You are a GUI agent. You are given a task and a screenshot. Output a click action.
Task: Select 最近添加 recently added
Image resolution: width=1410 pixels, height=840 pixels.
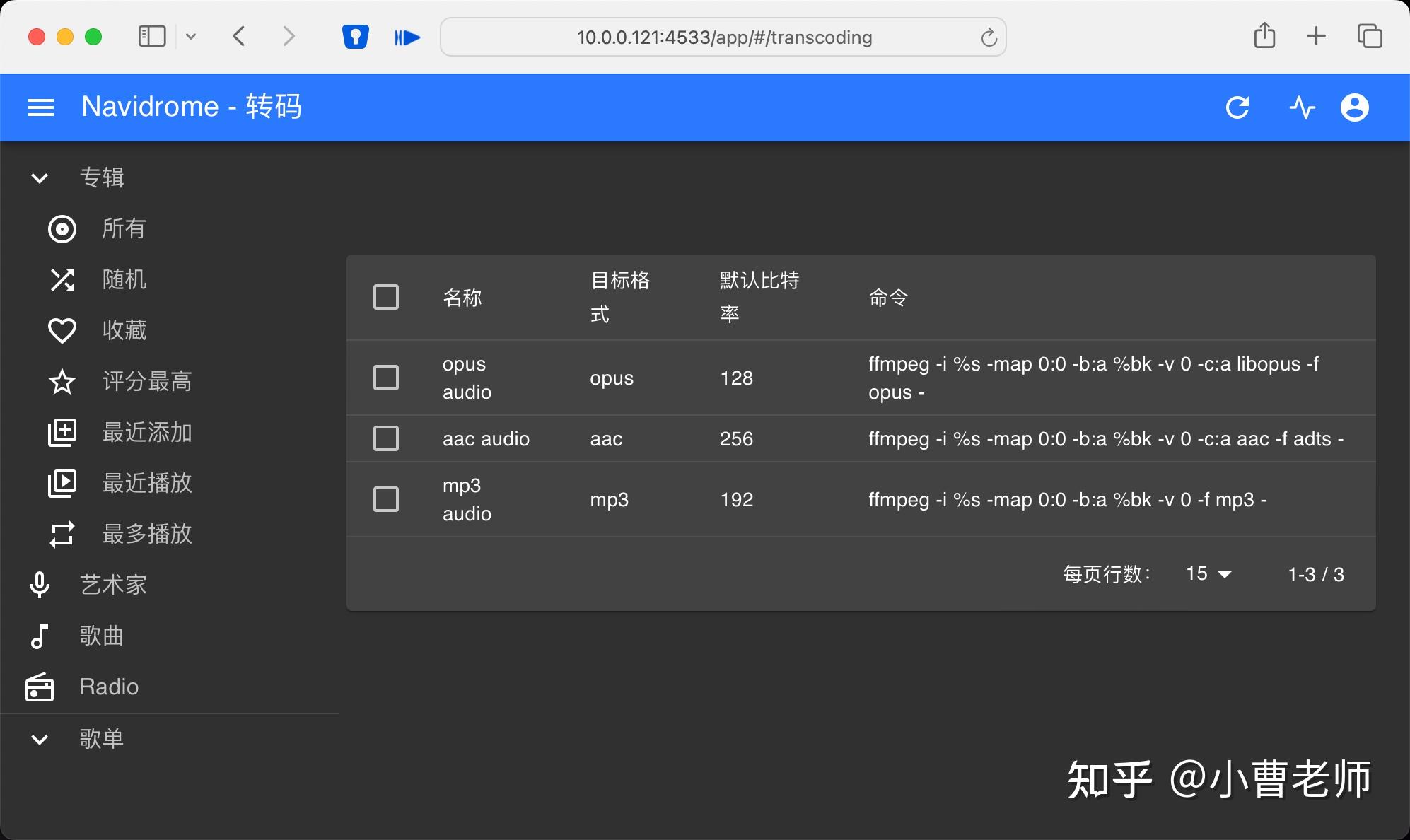pos(147,432)
